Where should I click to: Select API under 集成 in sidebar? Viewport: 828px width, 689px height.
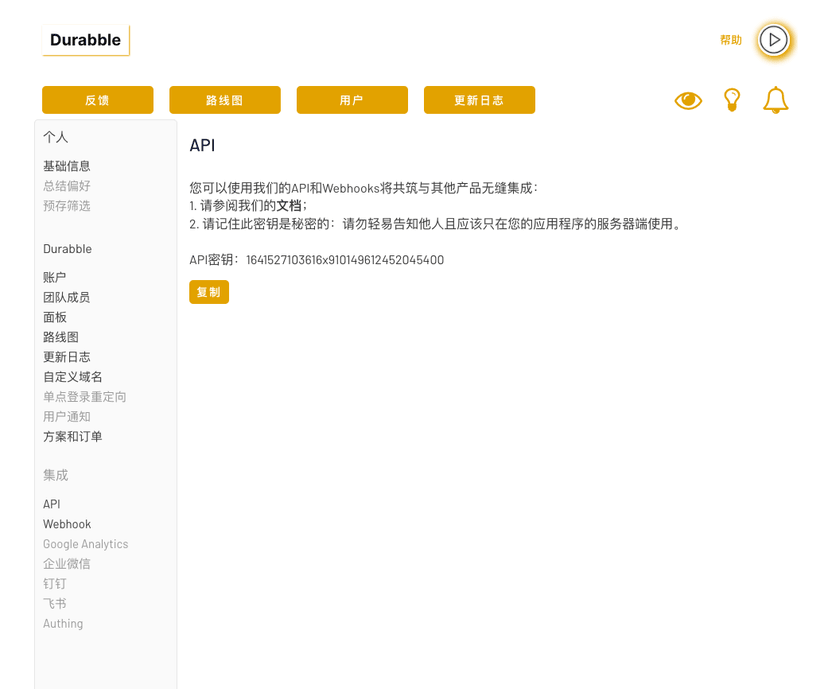52,504
